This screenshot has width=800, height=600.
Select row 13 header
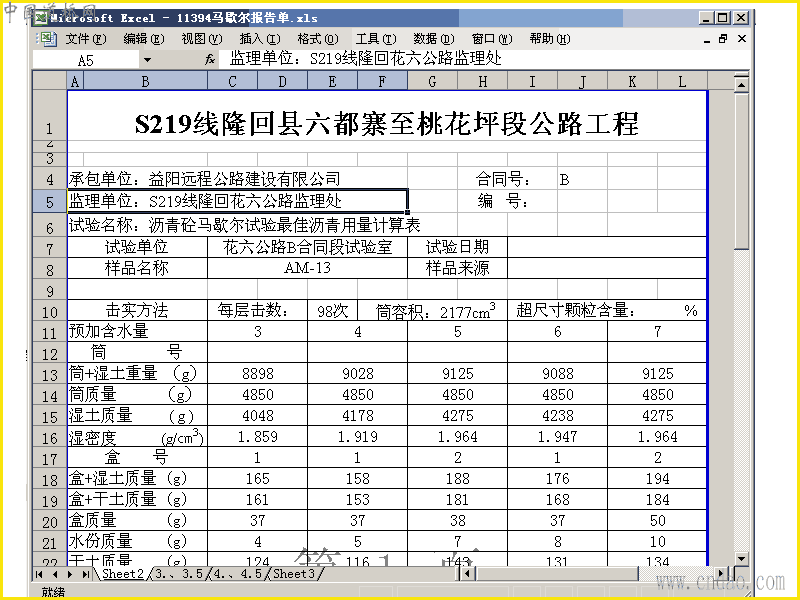(49, 375)
